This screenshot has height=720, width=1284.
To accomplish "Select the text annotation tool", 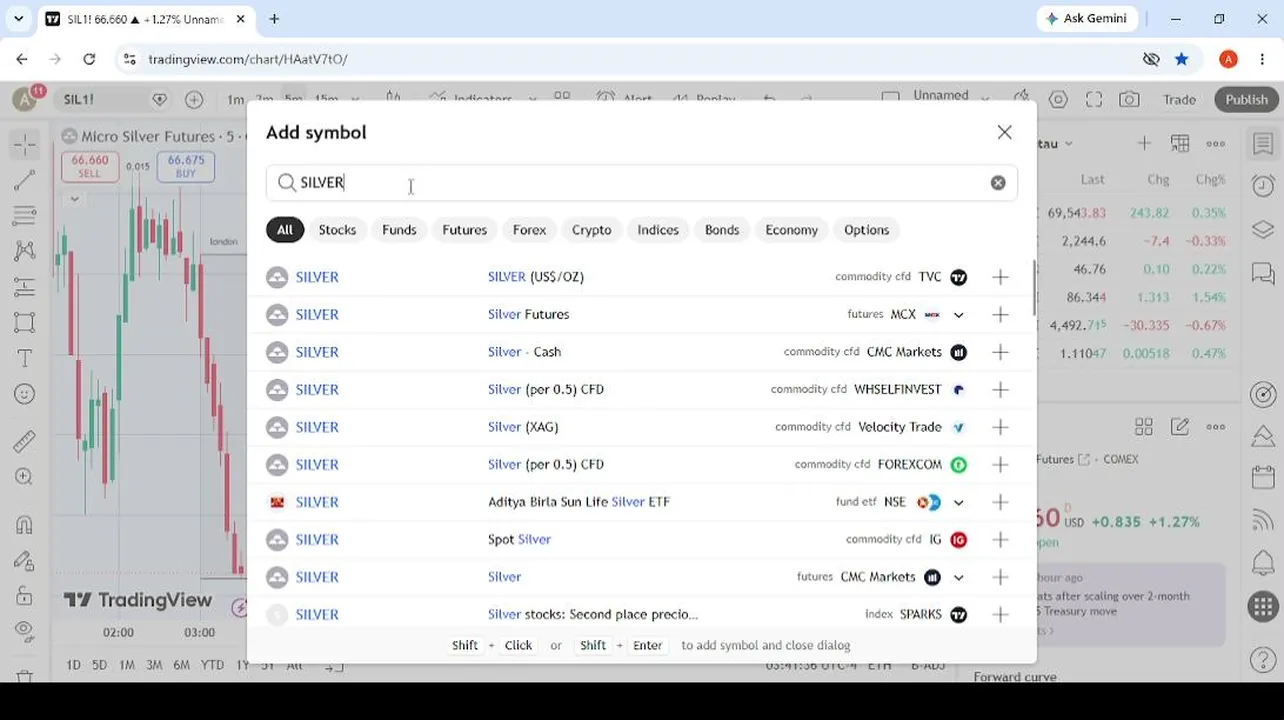I will (x=25, y=358).
